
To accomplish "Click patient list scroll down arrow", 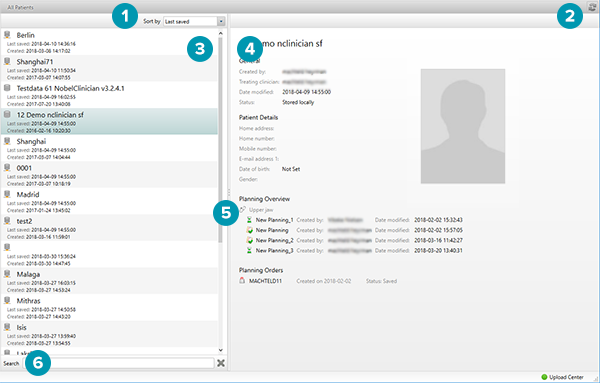I will (220, 350).
